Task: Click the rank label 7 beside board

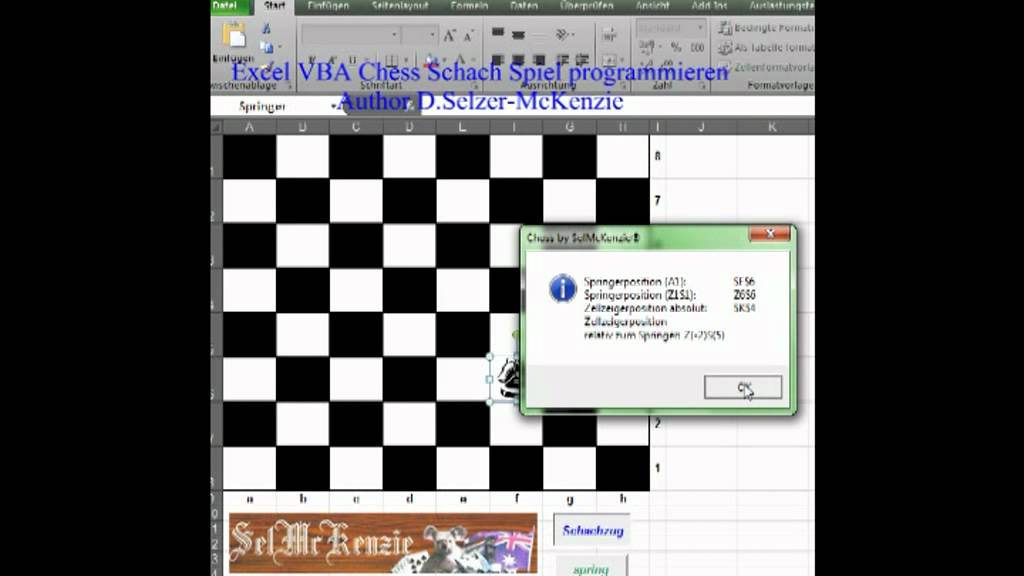Action: click(658, 200)
